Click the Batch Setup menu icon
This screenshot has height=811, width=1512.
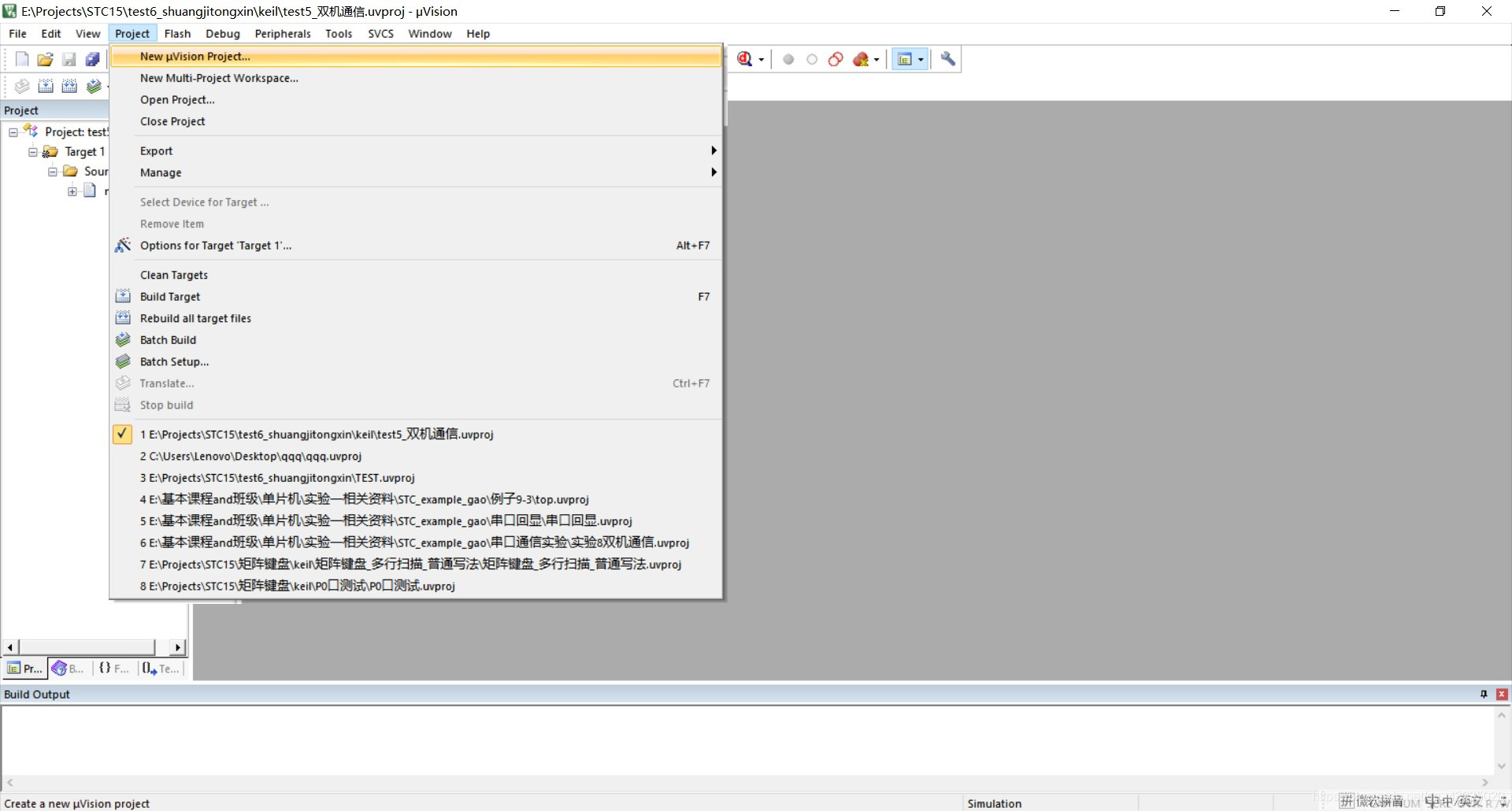pos(123,361)
